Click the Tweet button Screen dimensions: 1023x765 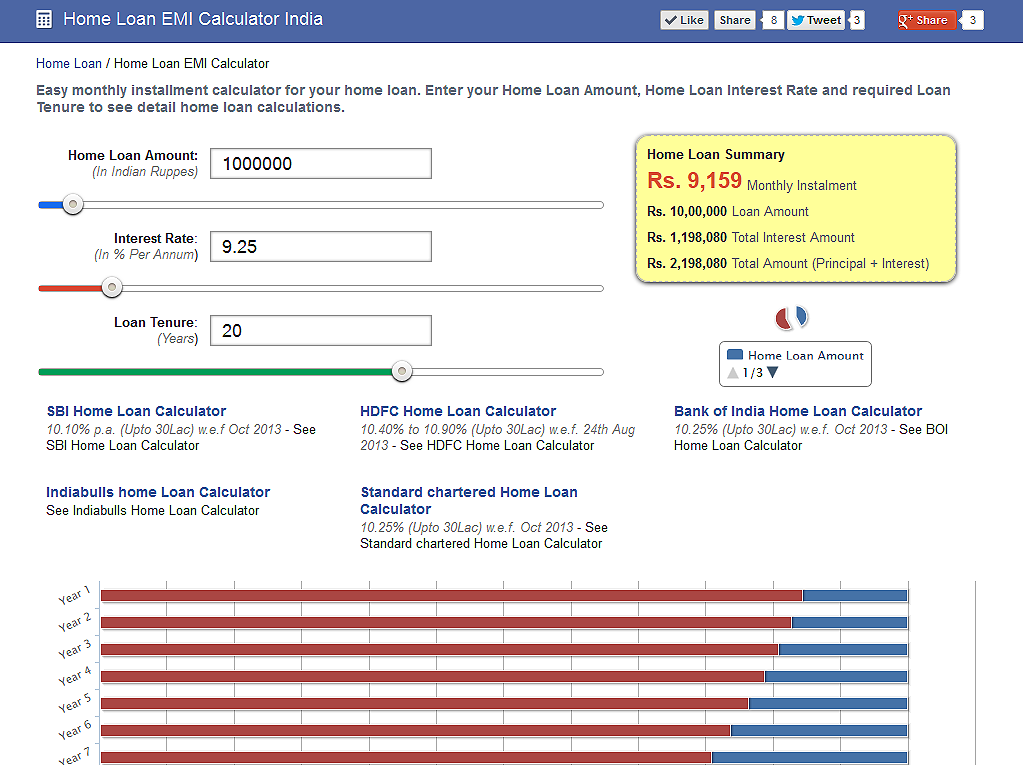pyautogui.click(x=816, y=20)
